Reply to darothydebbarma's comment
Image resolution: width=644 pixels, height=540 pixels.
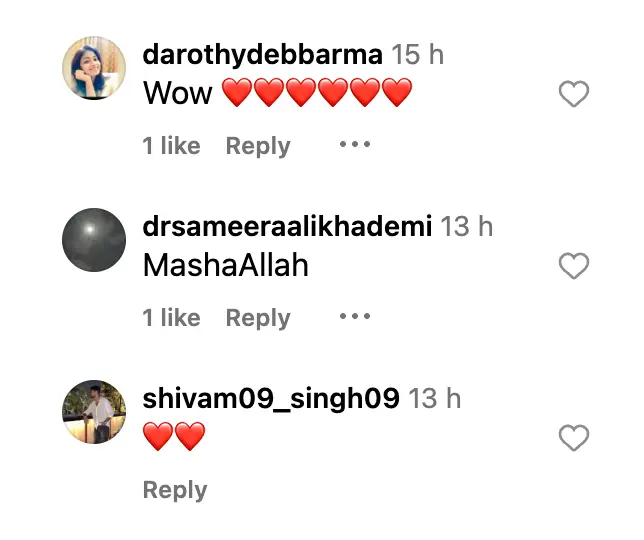pos(258,146)
